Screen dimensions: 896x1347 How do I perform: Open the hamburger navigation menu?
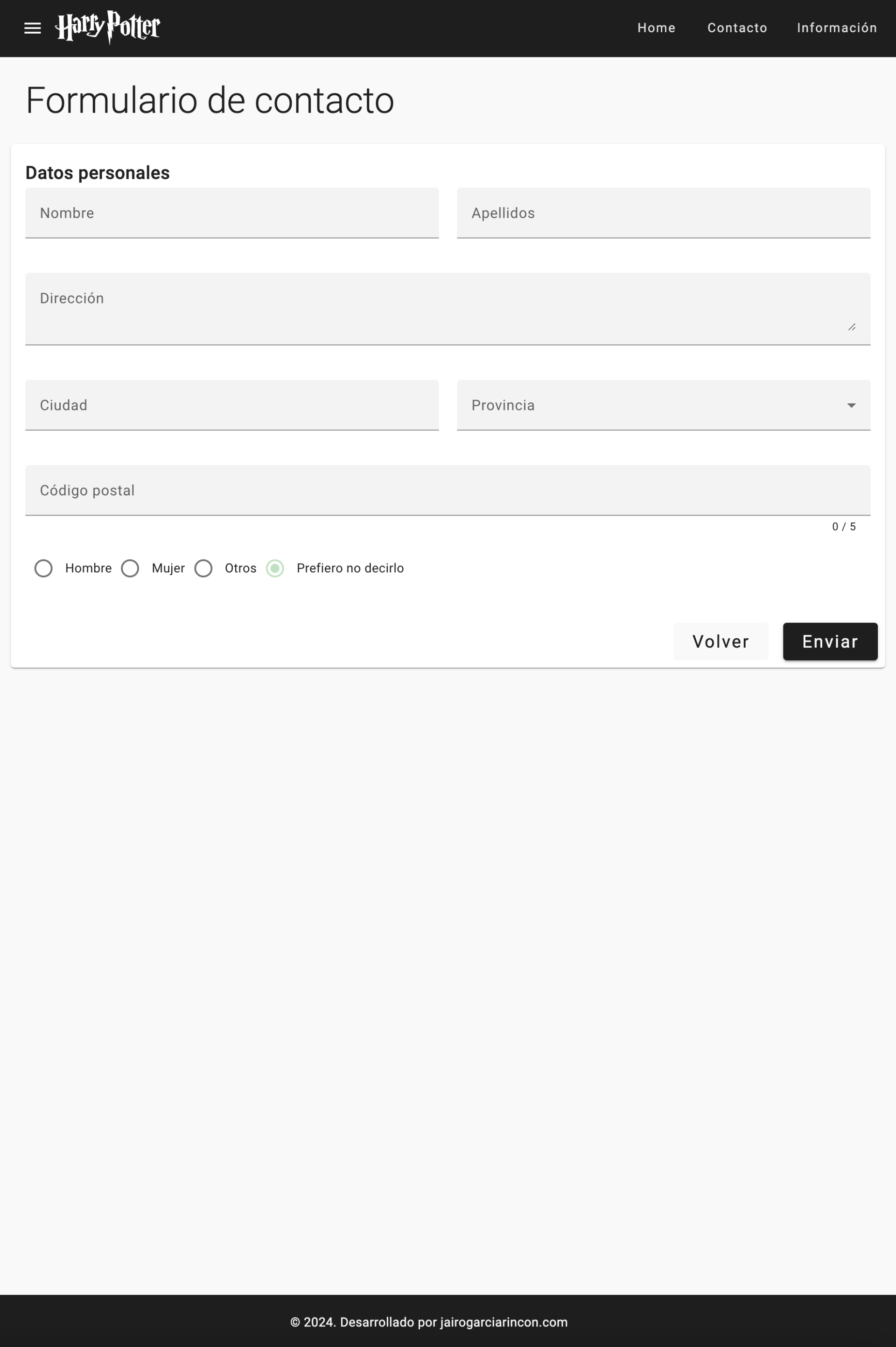pos(32,28)
